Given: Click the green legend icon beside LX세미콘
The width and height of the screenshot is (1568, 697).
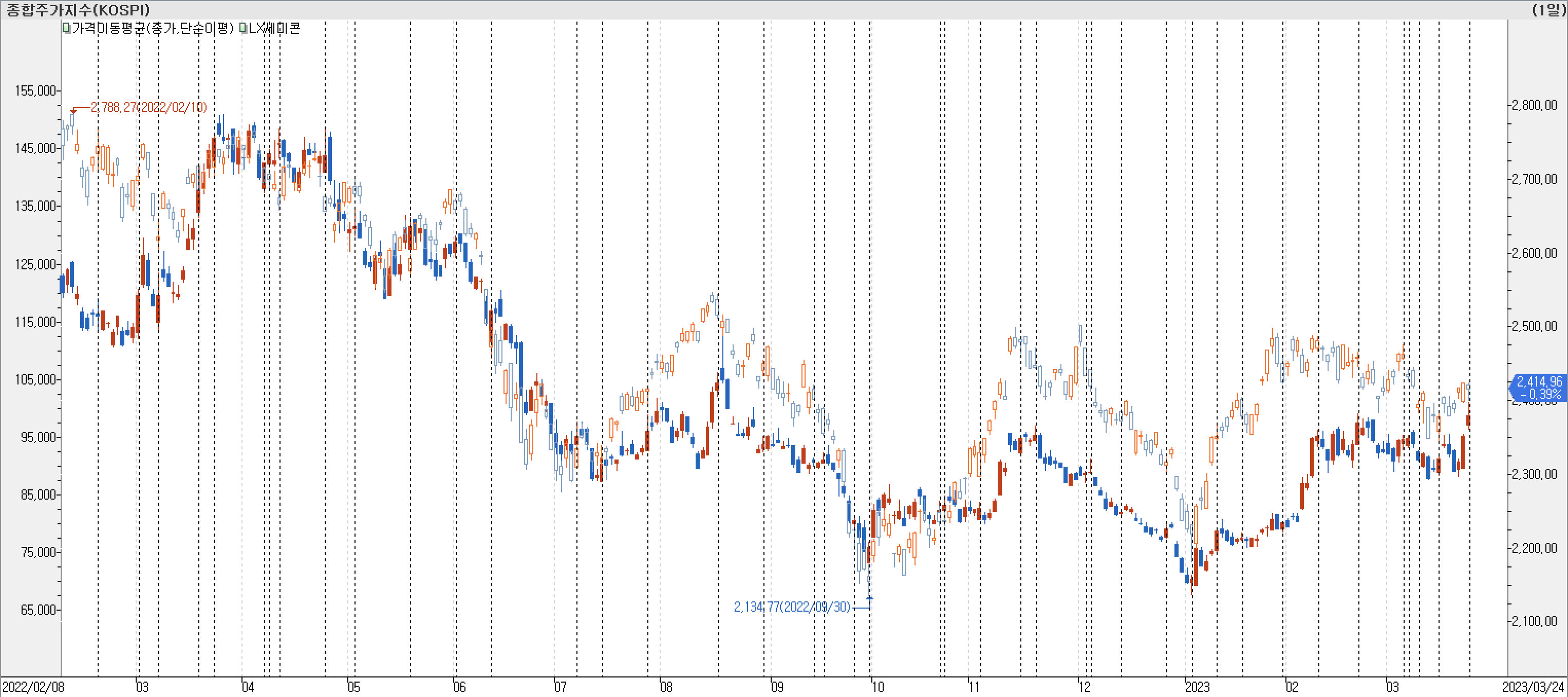Looking at the screenshot, I should [x=244, y=28].
